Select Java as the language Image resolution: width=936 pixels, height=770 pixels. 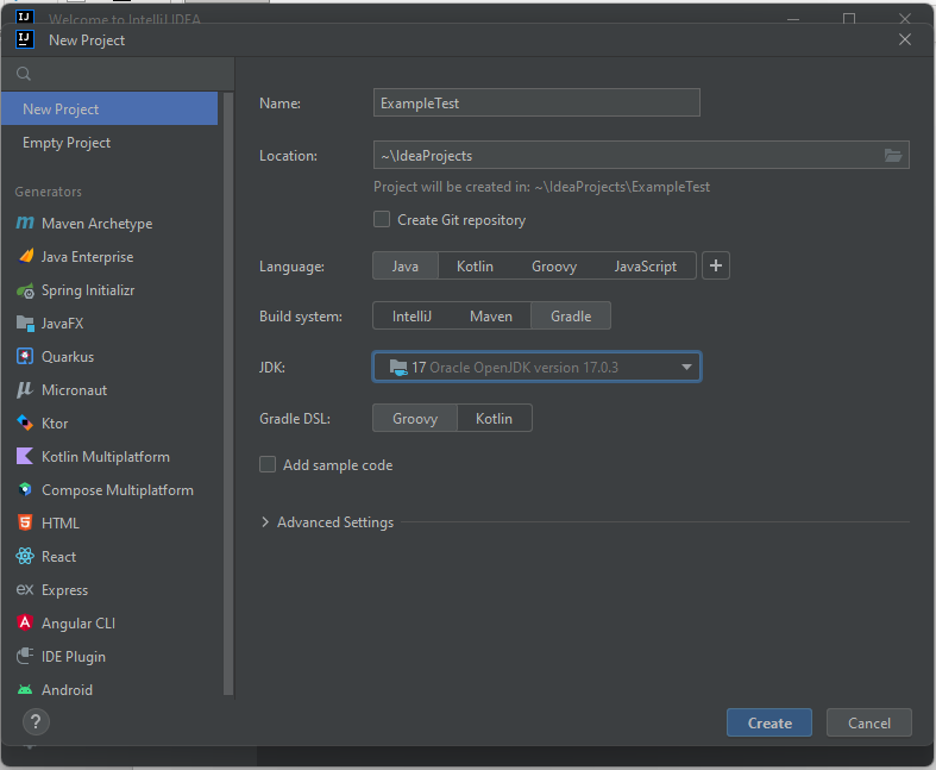tap(405, 266)
